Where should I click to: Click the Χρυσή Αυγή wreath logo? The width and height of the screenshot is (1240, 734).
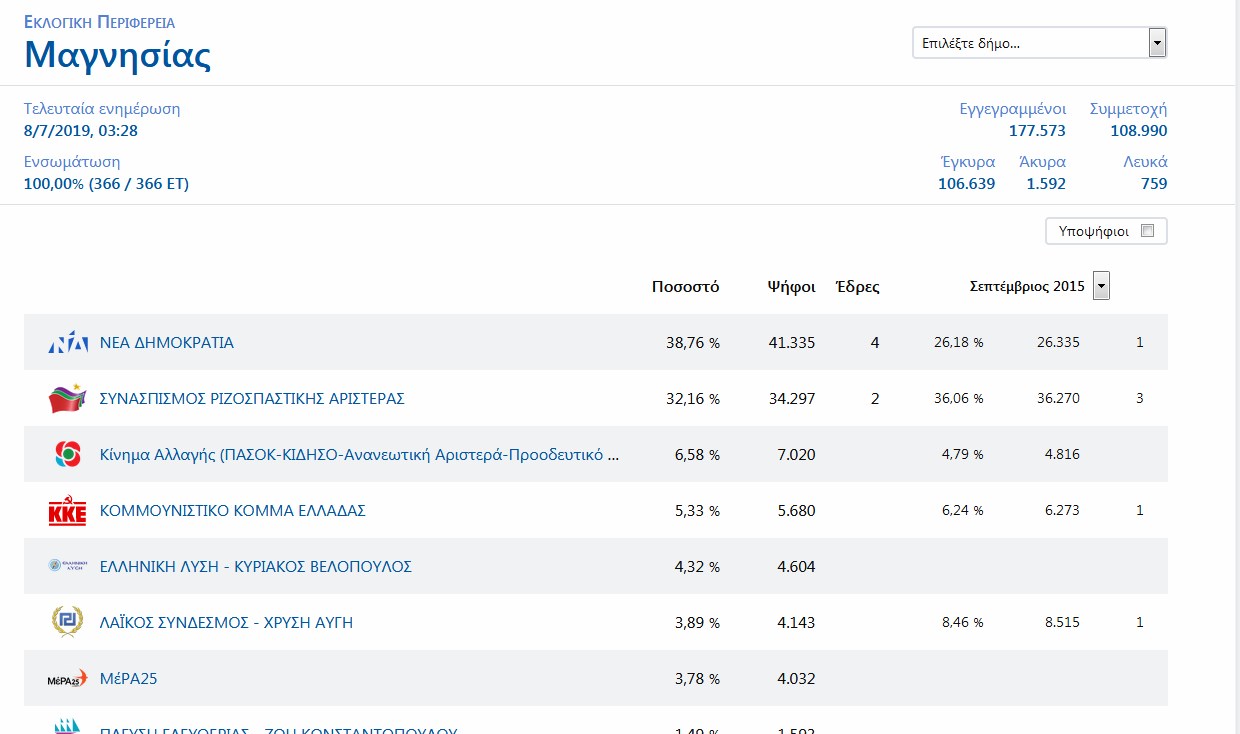point(68,622)
